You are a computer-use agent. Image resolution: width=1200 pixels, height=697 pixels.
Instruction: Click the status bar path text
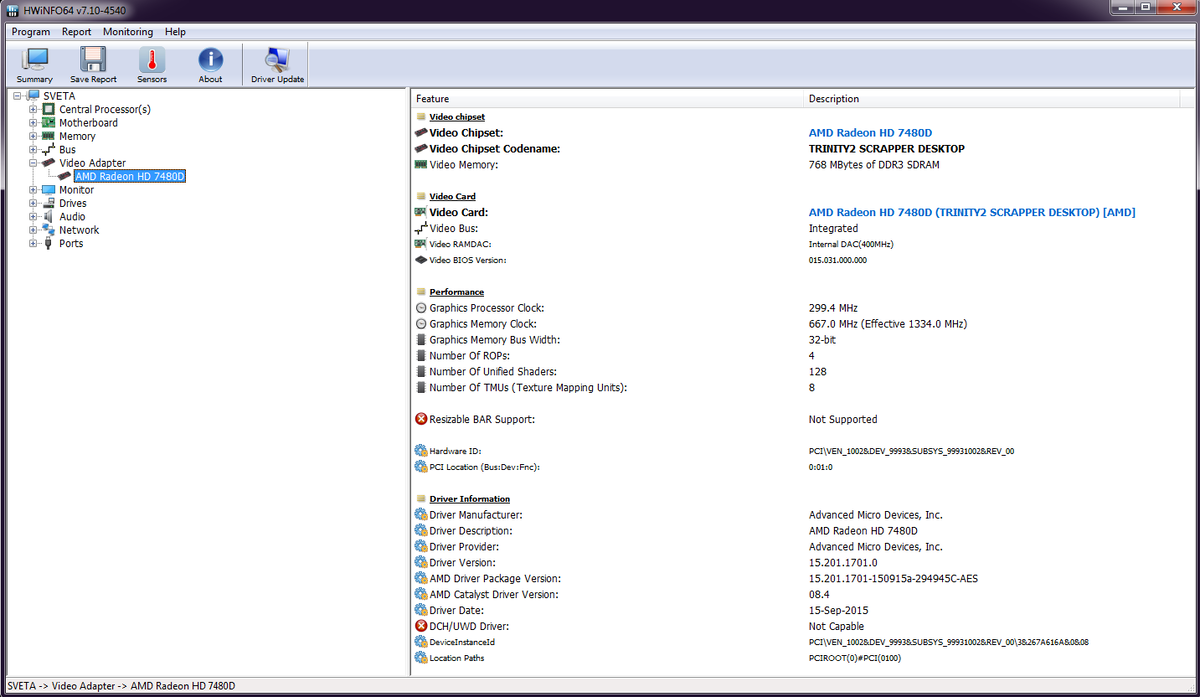121,686
